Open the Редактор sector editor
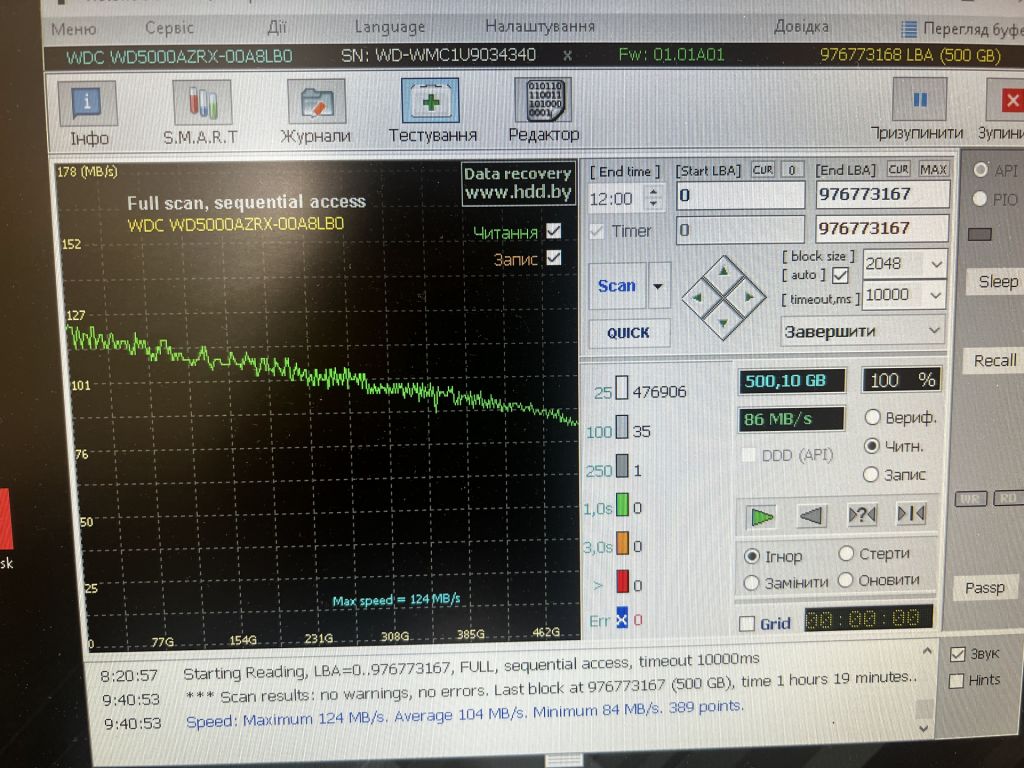 [x=544, y=110]
